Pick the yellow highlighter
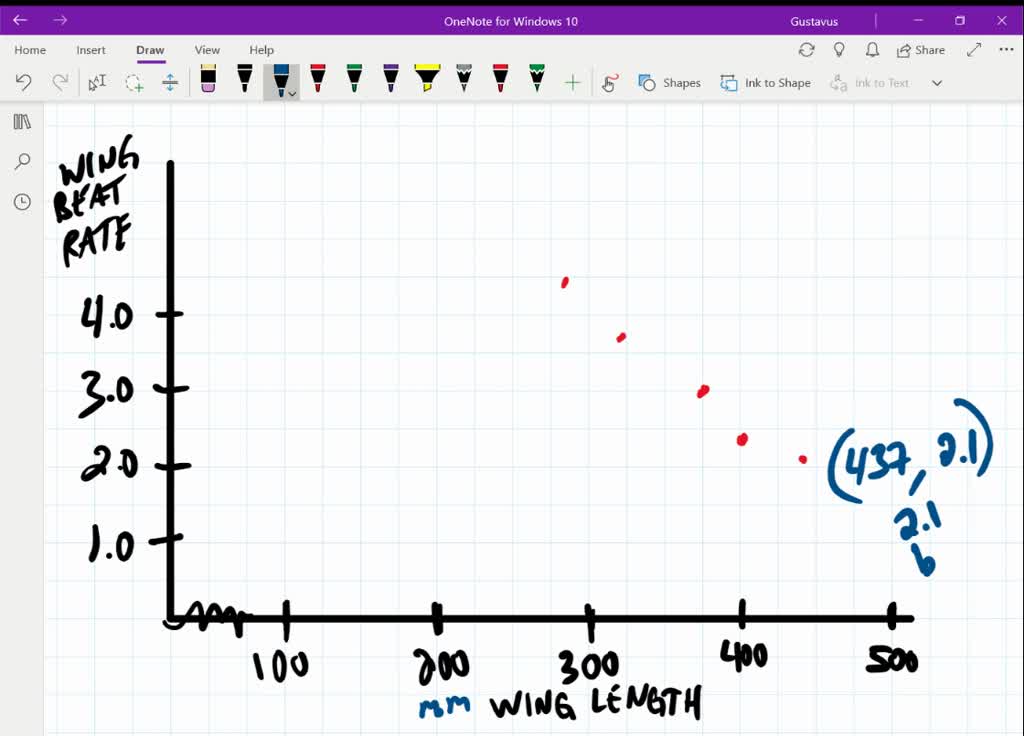The width and height of the screenshot is (1024, 736). coord(429,82)
